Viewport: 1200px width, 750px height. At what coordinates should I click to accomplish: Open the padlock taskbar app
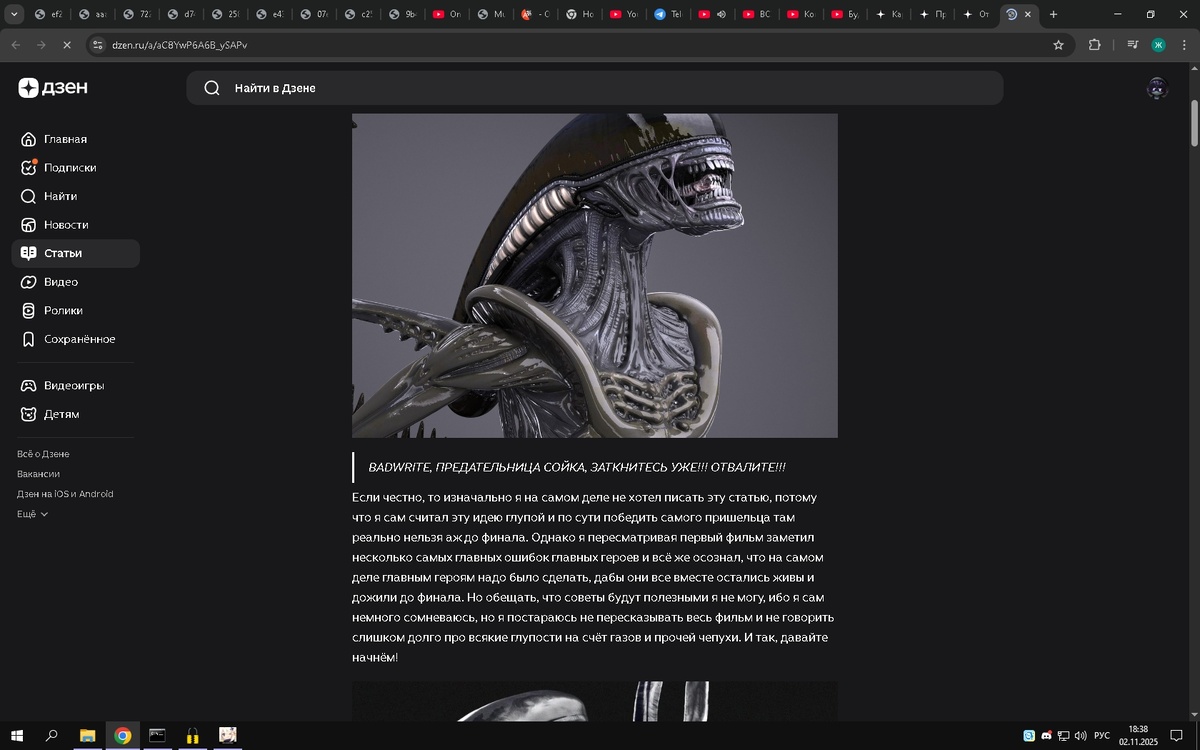click(x=192, y=735)
